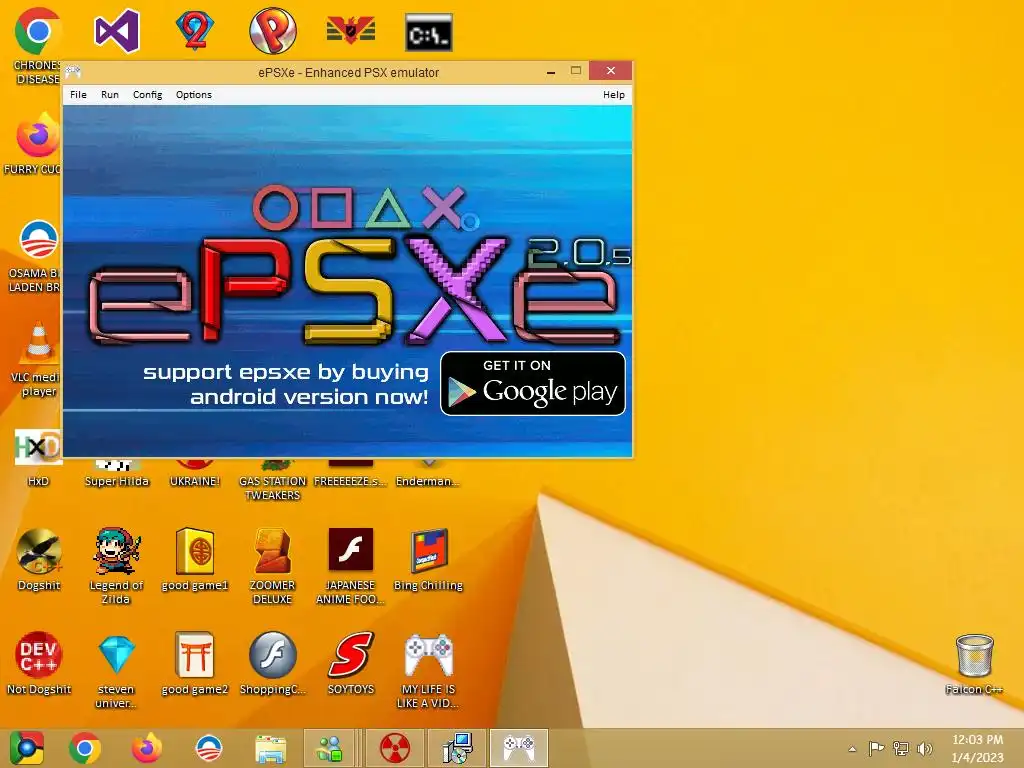The width and height of the screenshot is (1024, 768).
Task: Select the JAPANESE ANIME FOO Flash icon
Action: [351, 550]
